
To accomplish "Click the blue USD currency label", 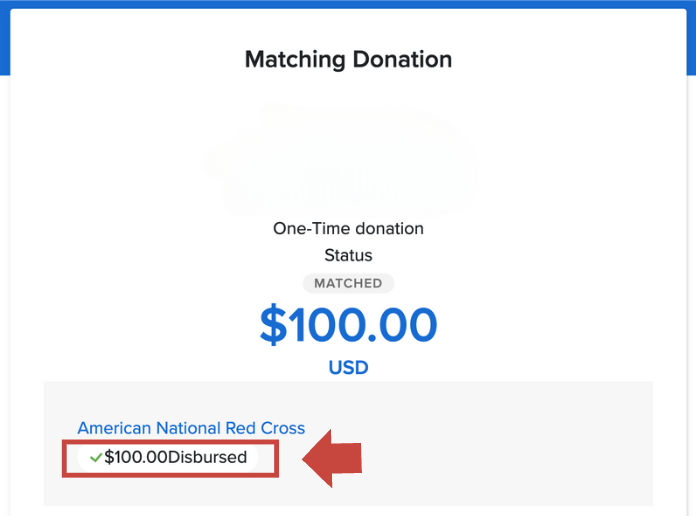I will tap(348, 368).
